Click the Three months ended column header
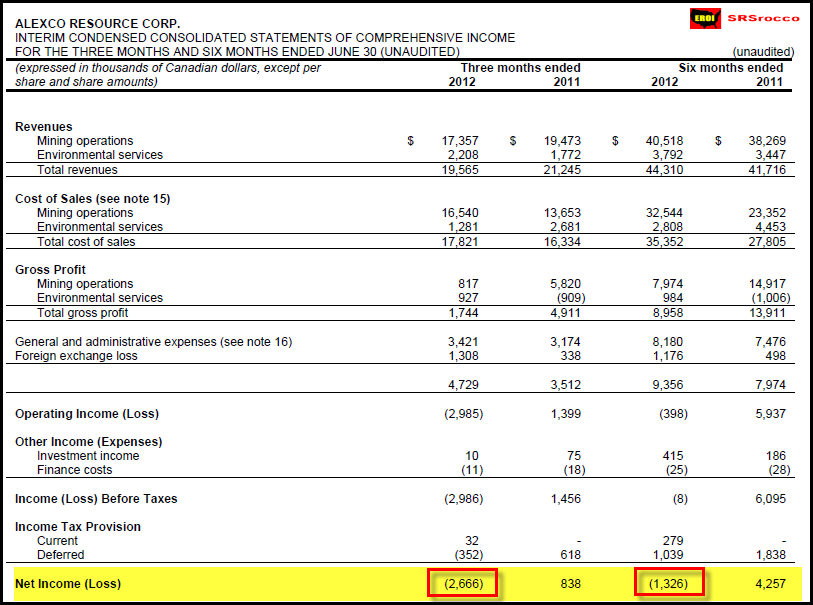 click(x=521, y=68)
